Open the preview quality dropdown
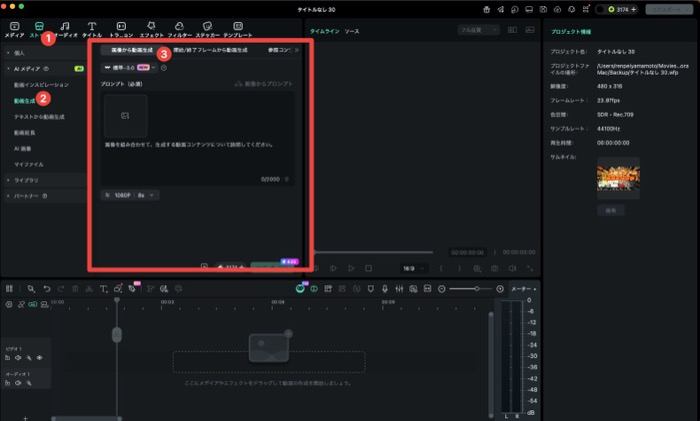Image resolution: width=700 pixels, height=421 pixels. (x=478, y=30)
